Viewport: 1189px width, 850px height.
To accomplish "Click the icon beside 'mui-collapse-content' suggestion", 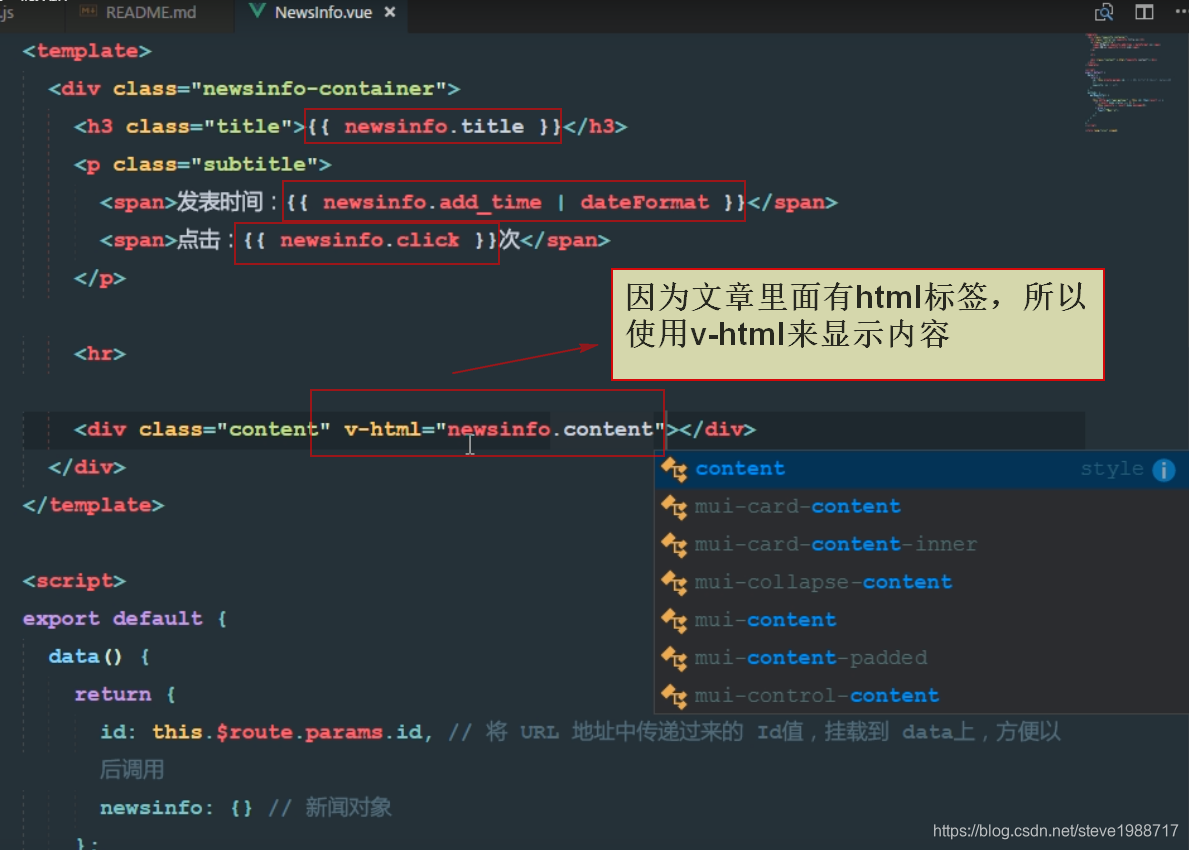I will [x=674, y=582].
